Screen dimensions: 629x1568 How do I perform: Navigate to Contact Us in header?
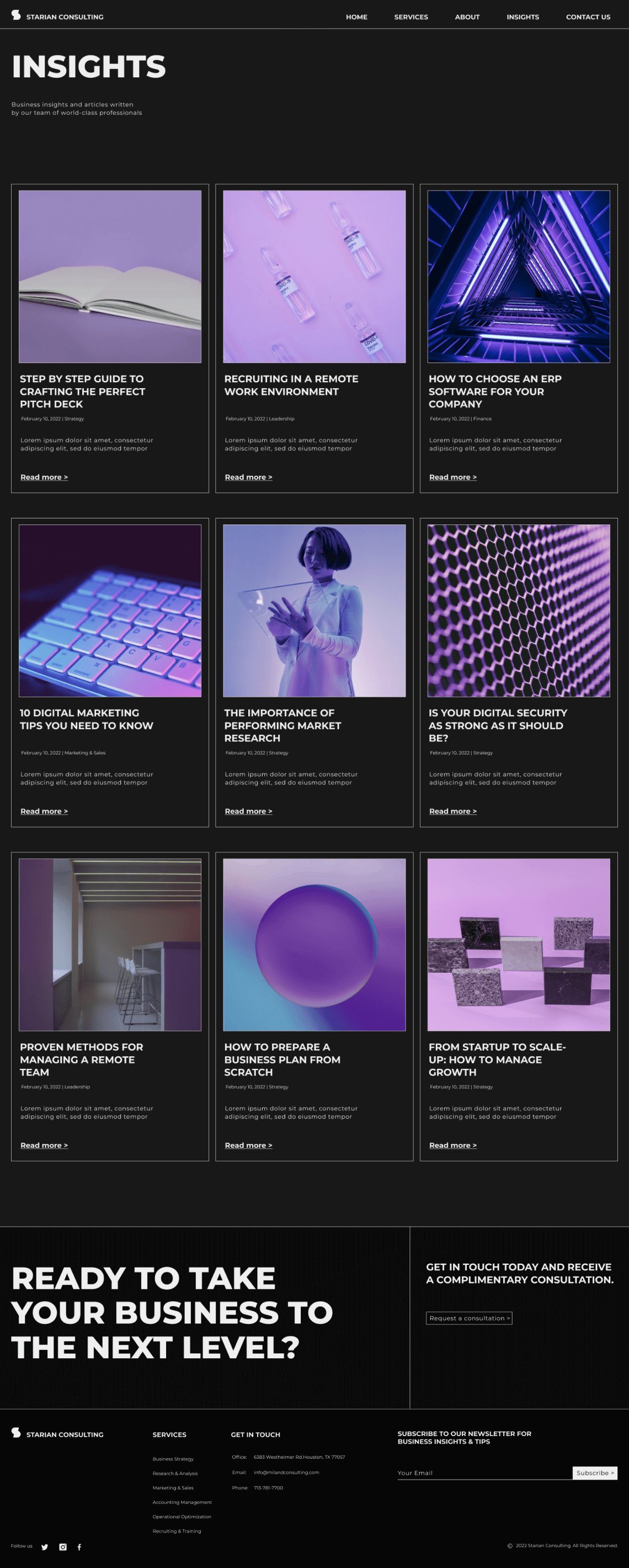click(588, 17)
